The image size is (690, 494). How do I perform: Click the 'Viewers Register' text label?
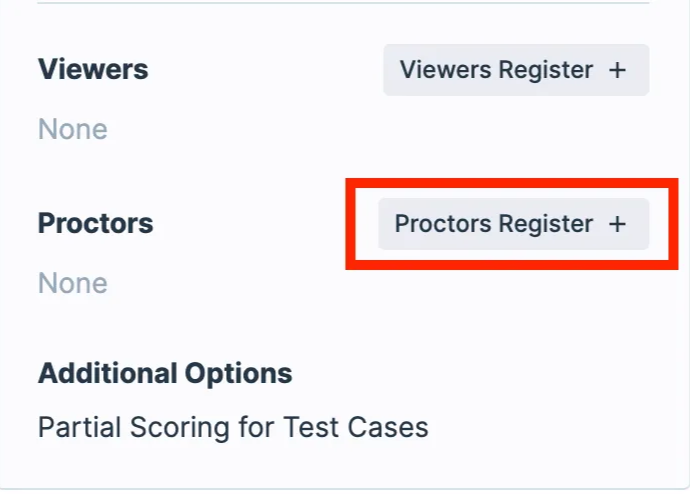point(496,70)
